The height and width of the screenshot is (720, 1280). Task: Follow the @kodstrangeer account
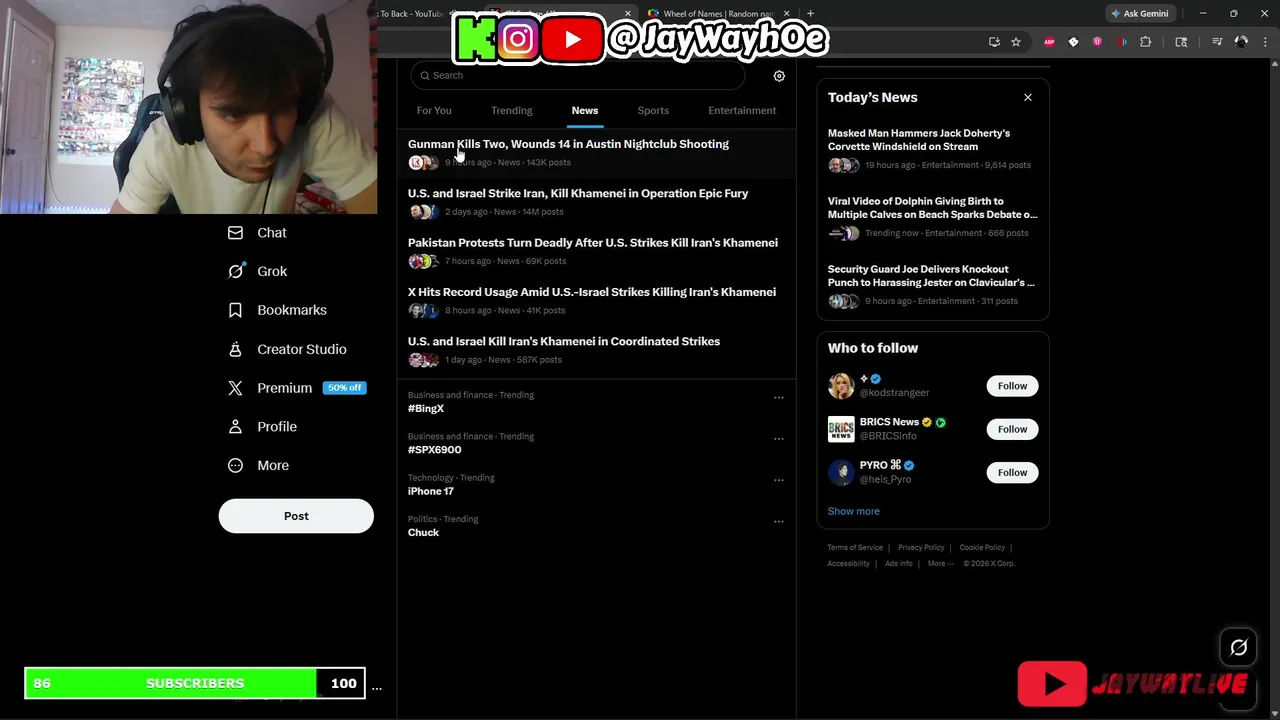click(x=1012, y=386)
